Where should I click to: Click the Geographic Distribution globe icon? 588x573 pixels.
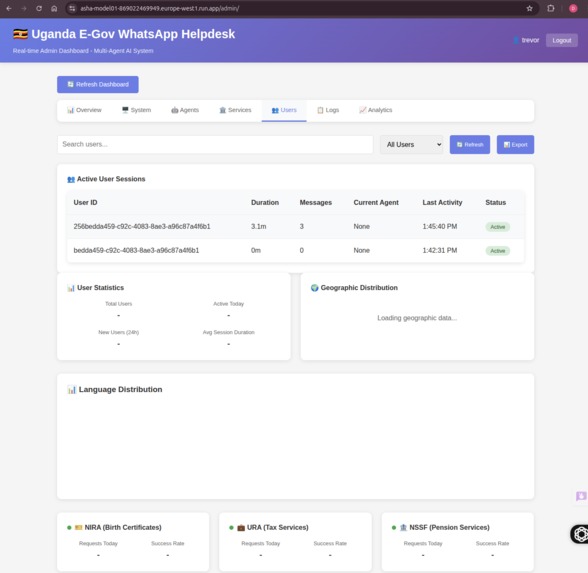(x=315, y=288)
